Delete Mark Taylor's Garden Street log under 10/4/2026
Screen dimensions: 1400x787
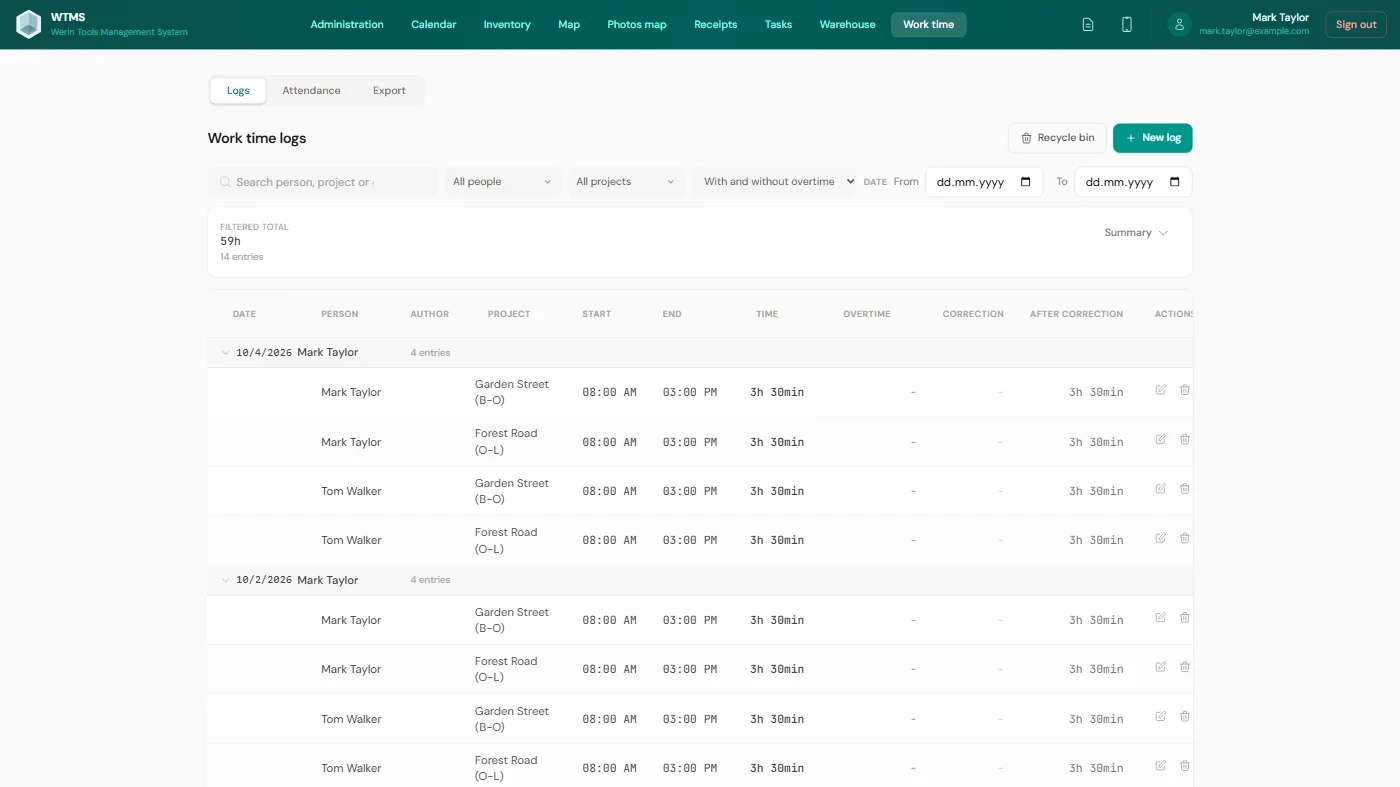1185,390
